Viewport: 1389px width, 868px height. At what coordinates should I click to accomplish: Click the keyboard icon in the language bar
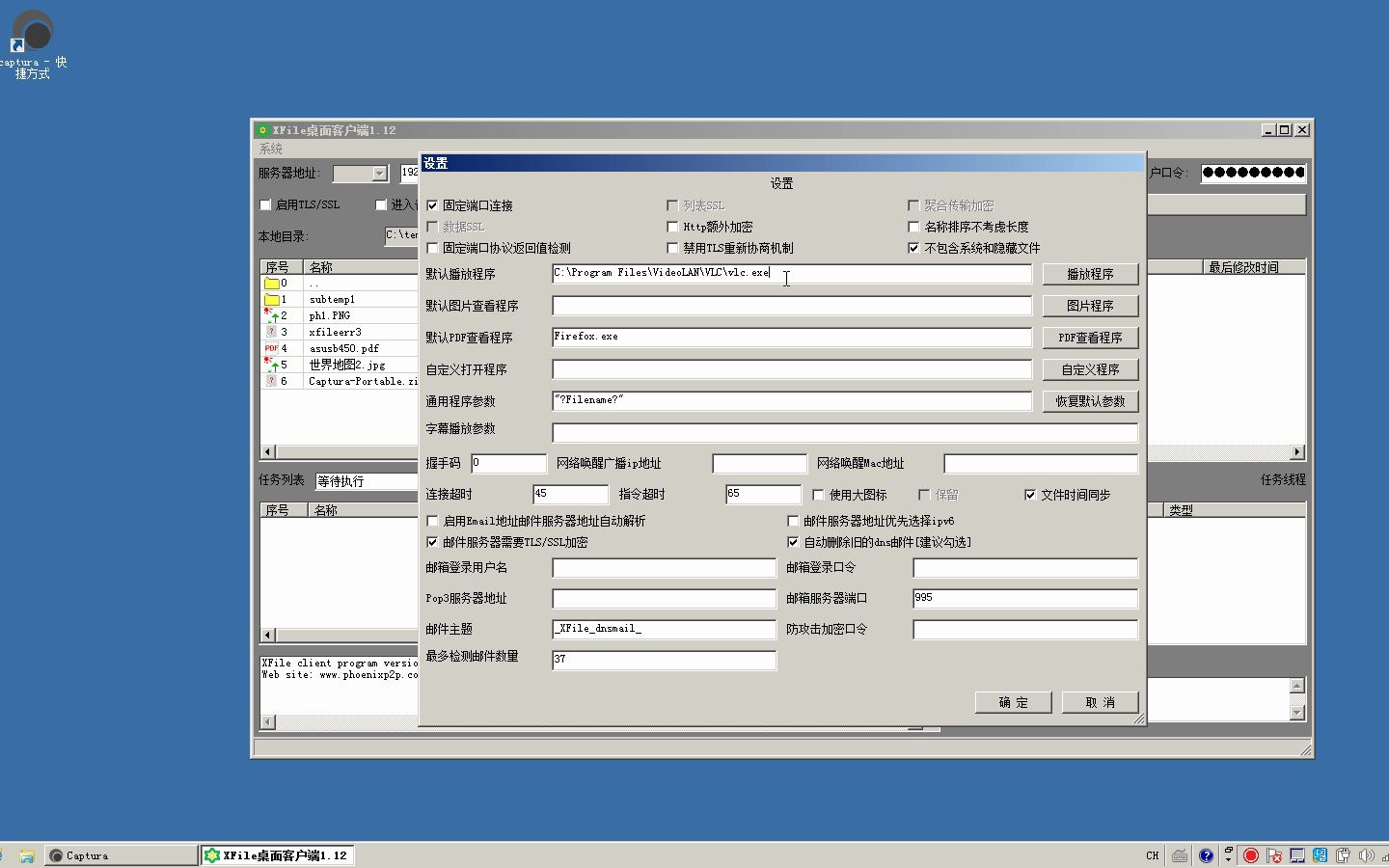click(1180, 855)
